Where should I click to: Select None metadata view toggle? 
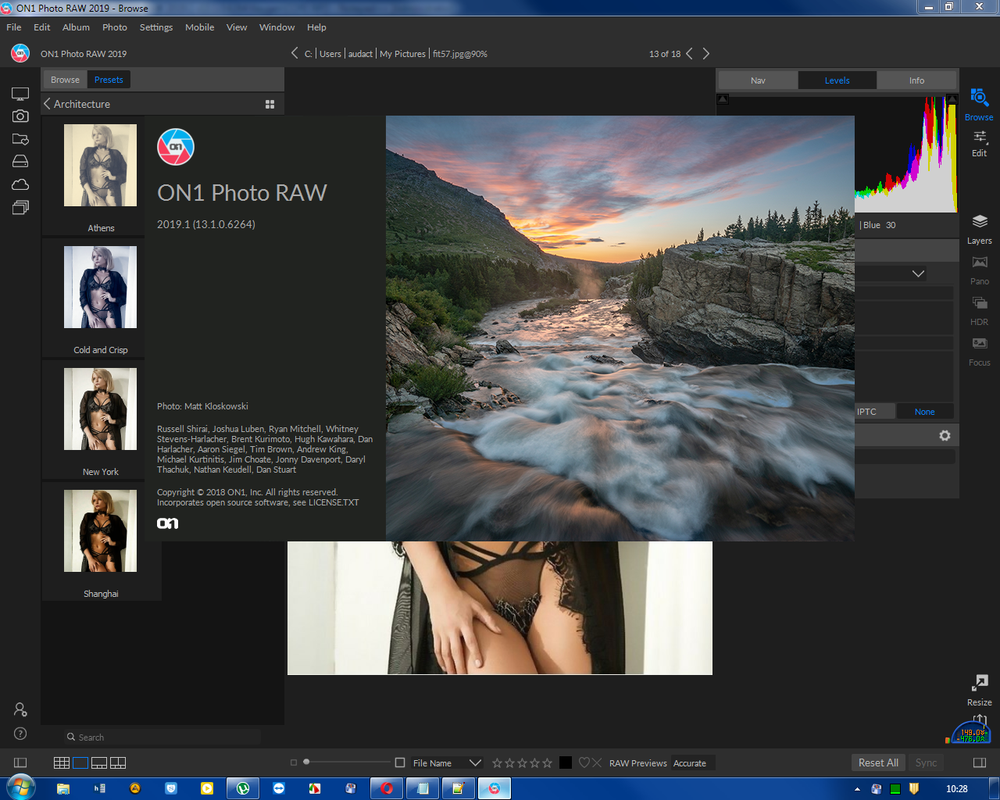924,411
